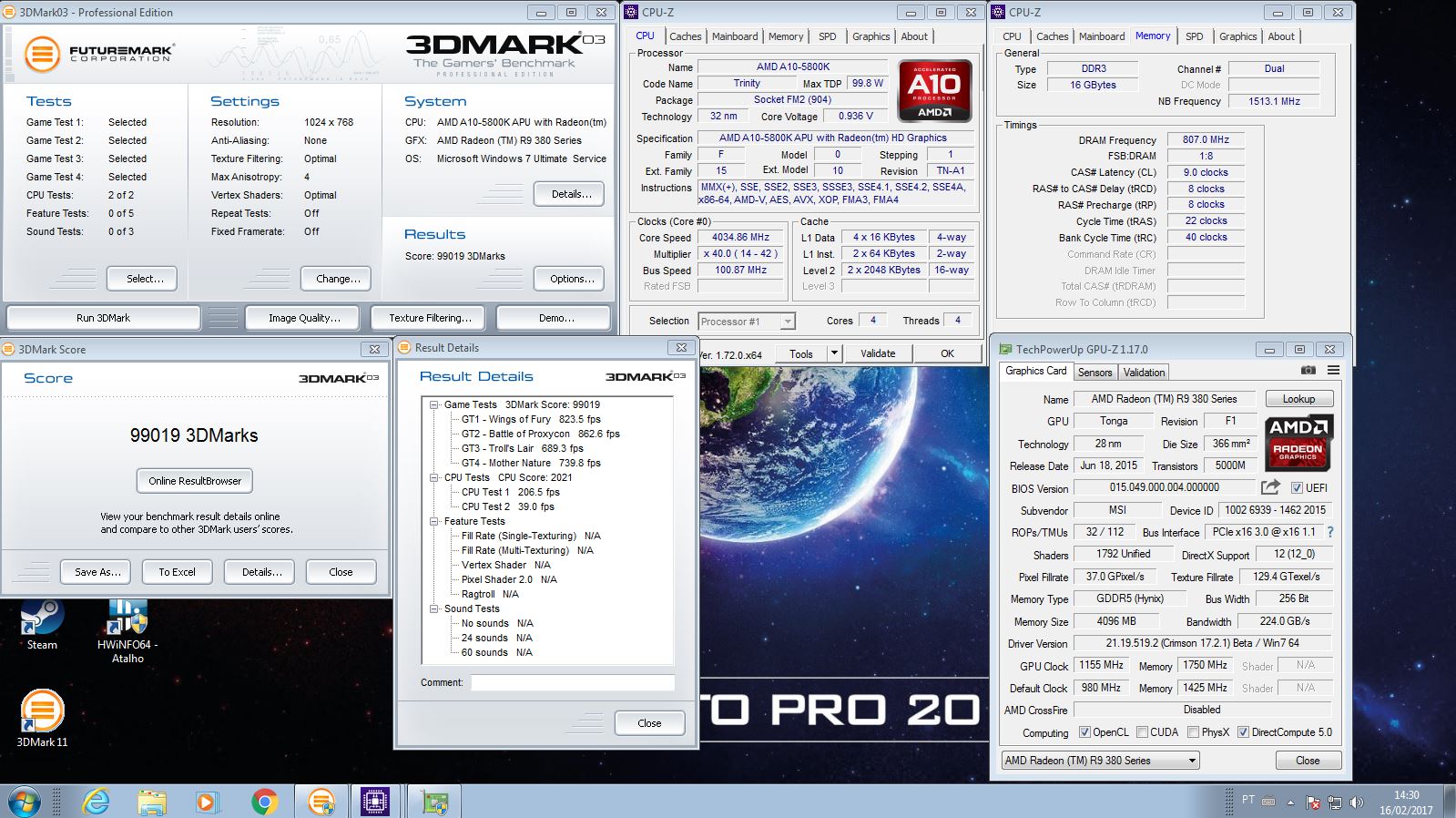Switch to Sensors tab in GPU-Z
Image resolution: width=1456 pixels, height=818 pixels.
tap(1095, 373)
